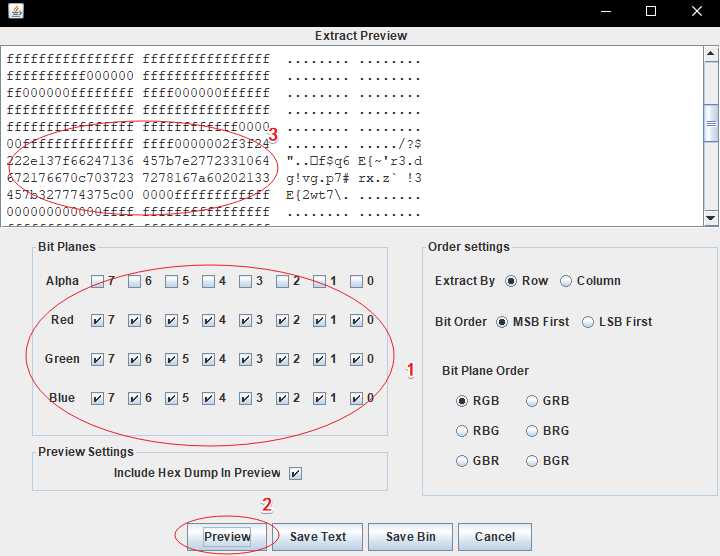Screen dimensions: 720x556
Task: Choose BGR bit plane order
Action: [532, 461]
